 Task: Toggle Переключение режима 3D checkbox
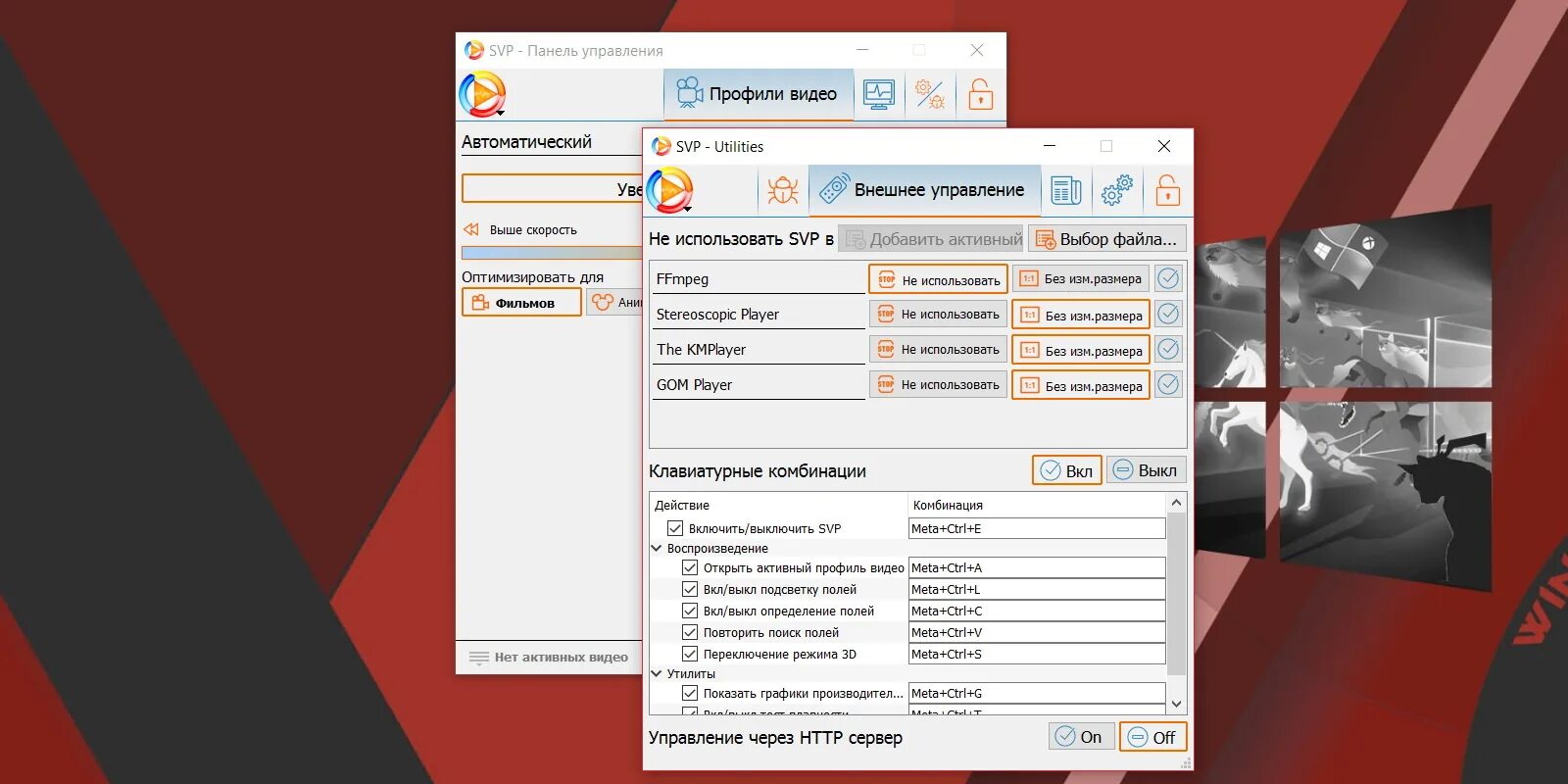[x=690, y=654]
